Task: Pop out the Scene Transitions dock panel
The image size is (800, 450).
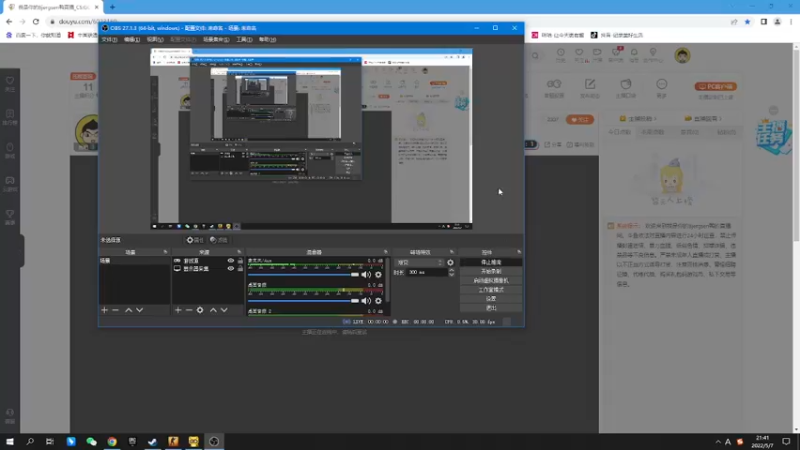Action: 452,252
